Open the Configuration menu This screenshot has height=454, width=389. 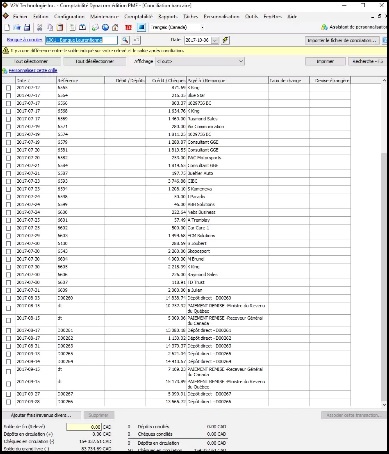[x=69, y=16]
